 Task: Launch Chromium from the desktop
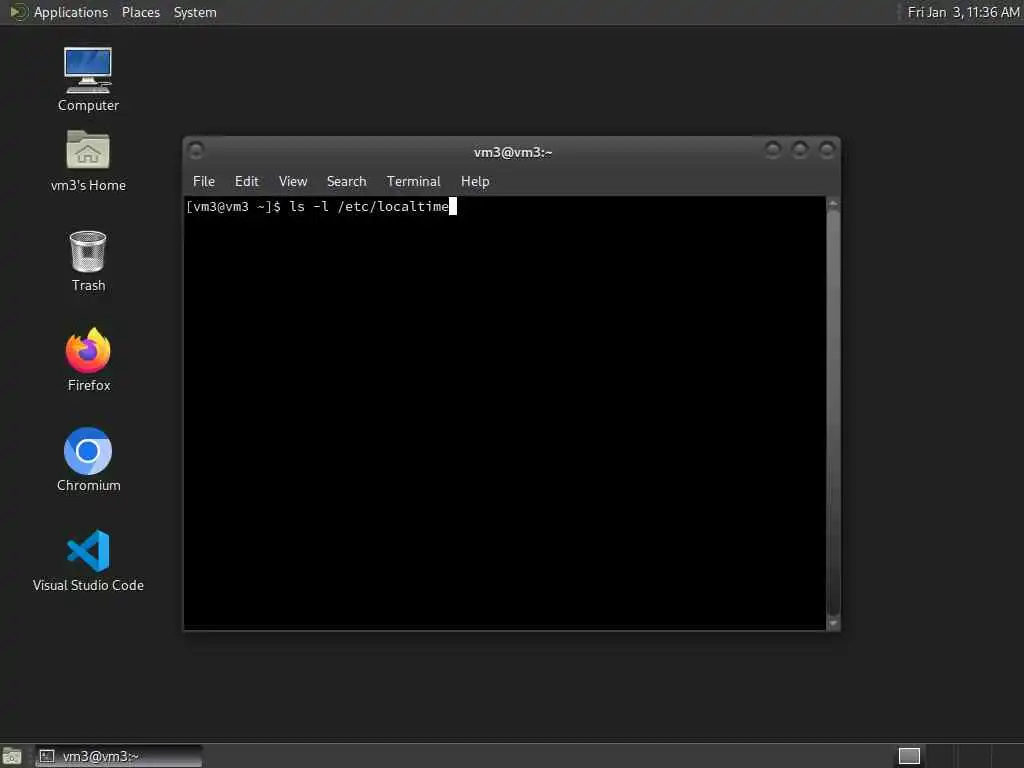click(88, 460)
